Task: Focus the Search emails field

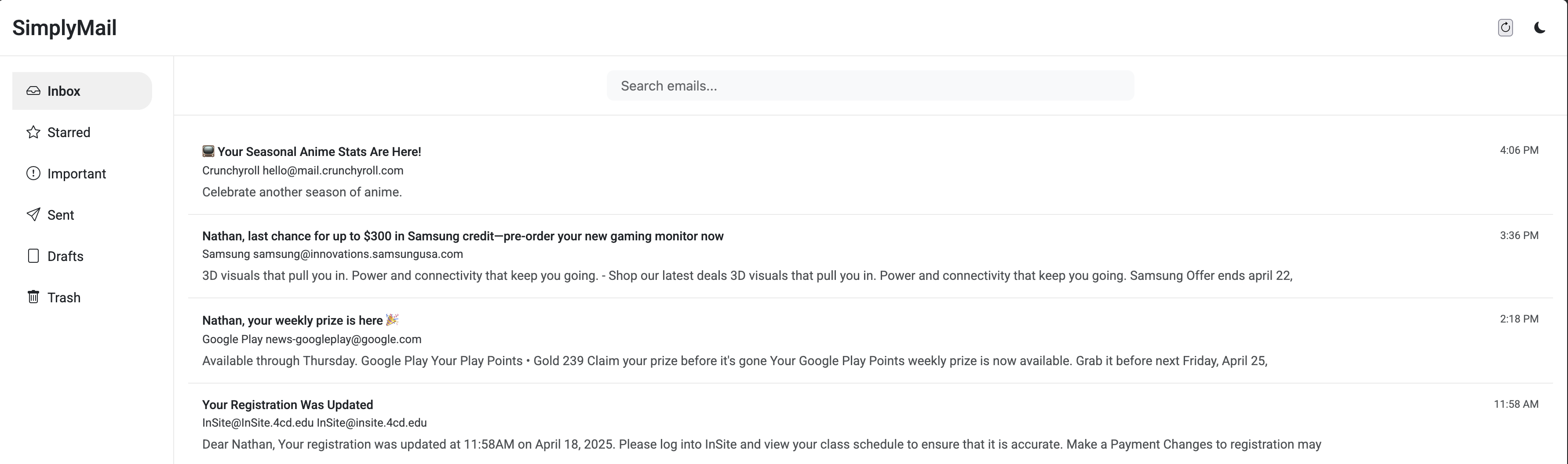Action: click(870, 86)
